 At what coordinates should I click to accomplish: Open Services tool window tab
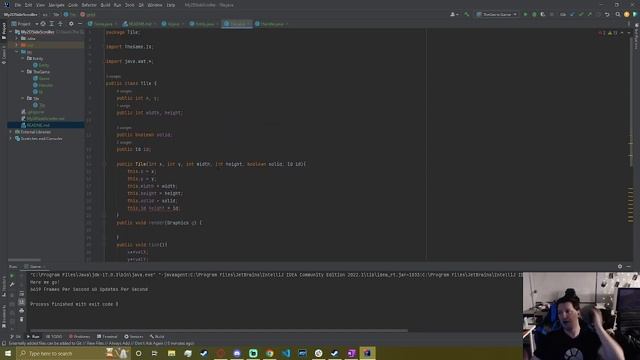(x=134, y=336)
